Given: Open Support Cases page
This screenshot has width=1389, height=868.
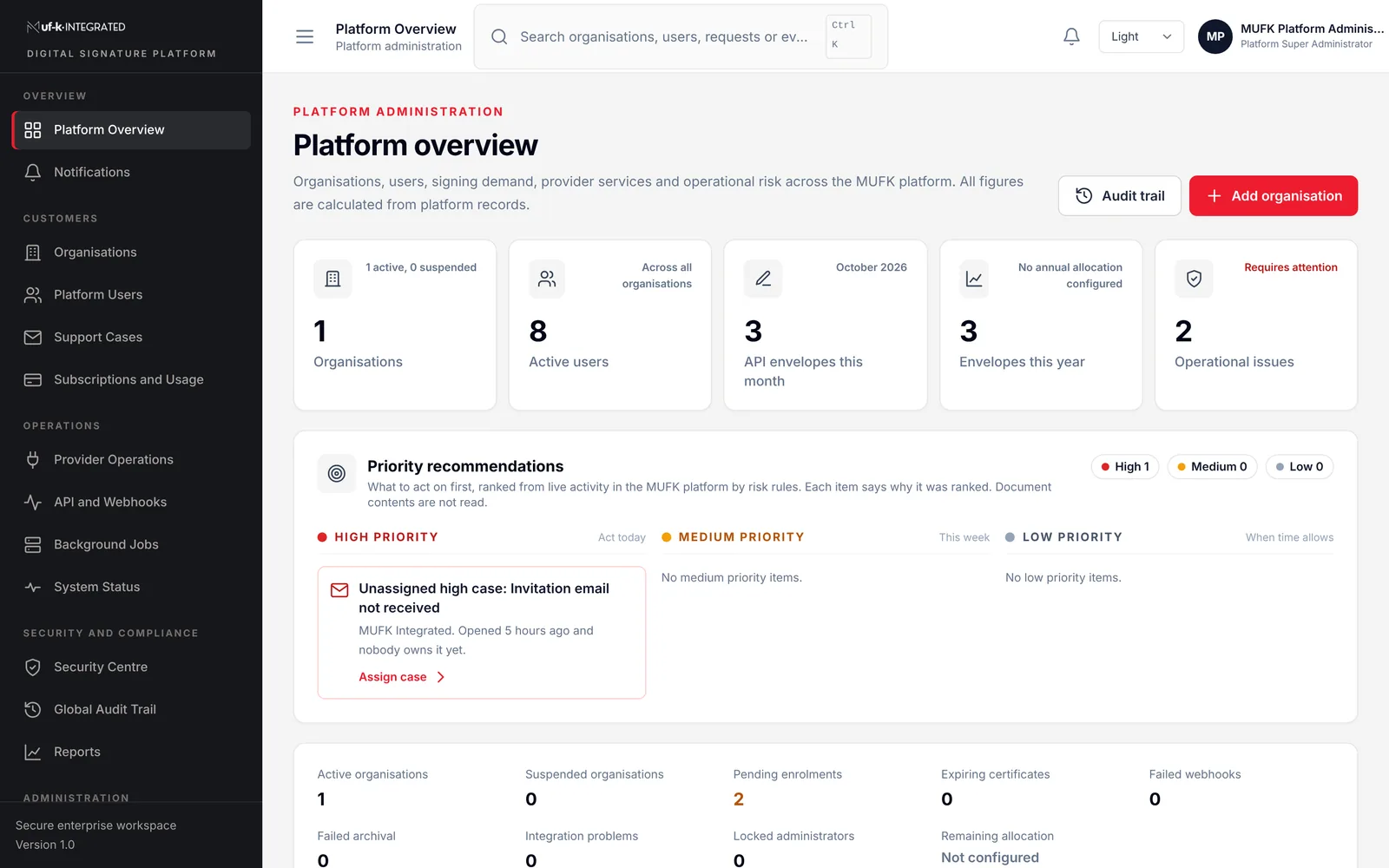Looking at the screenshot, I should click(x=131, y=338).
